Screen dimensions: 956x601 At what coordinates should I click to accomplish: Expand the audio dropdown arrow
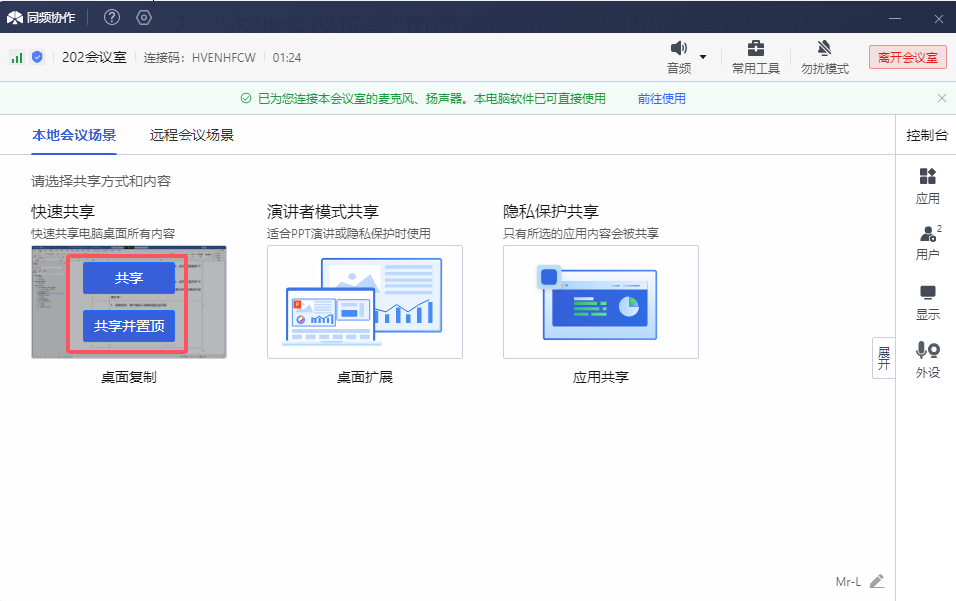[x=703, y=57]
